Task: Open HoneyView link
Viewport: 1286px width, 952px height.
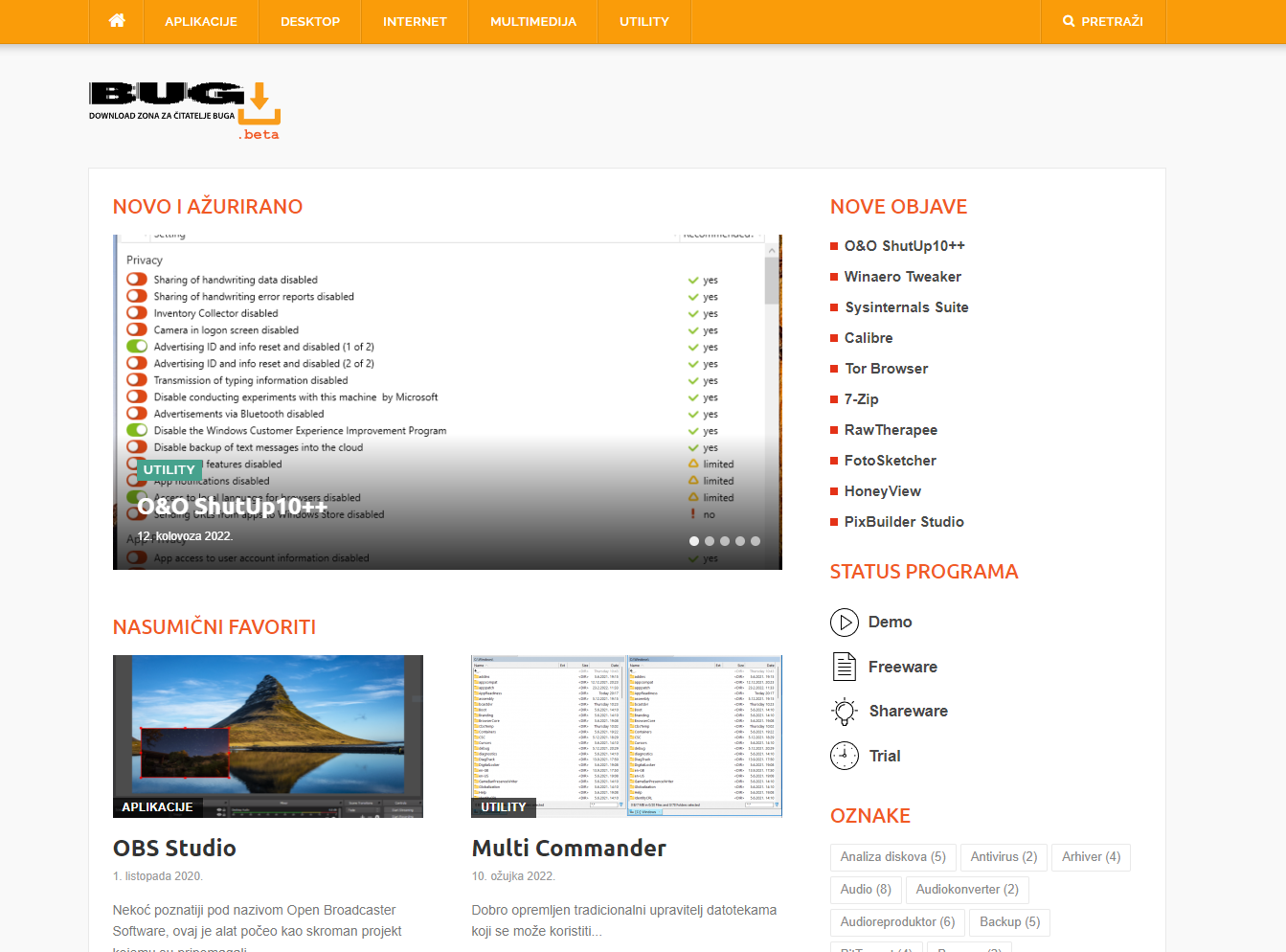Action: pos(883,491)
